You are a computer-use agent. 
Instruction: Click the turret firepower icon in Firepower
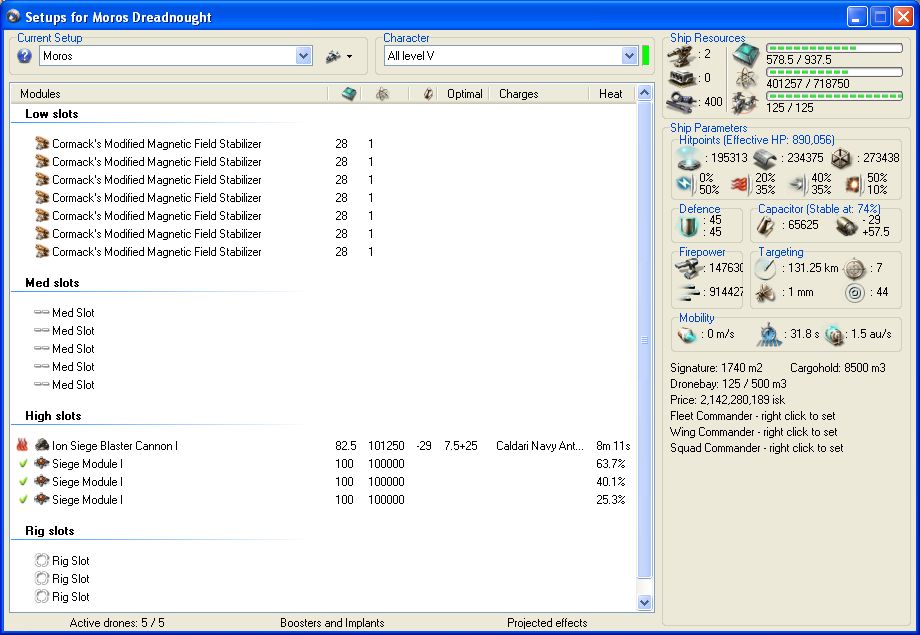[688, 269]
